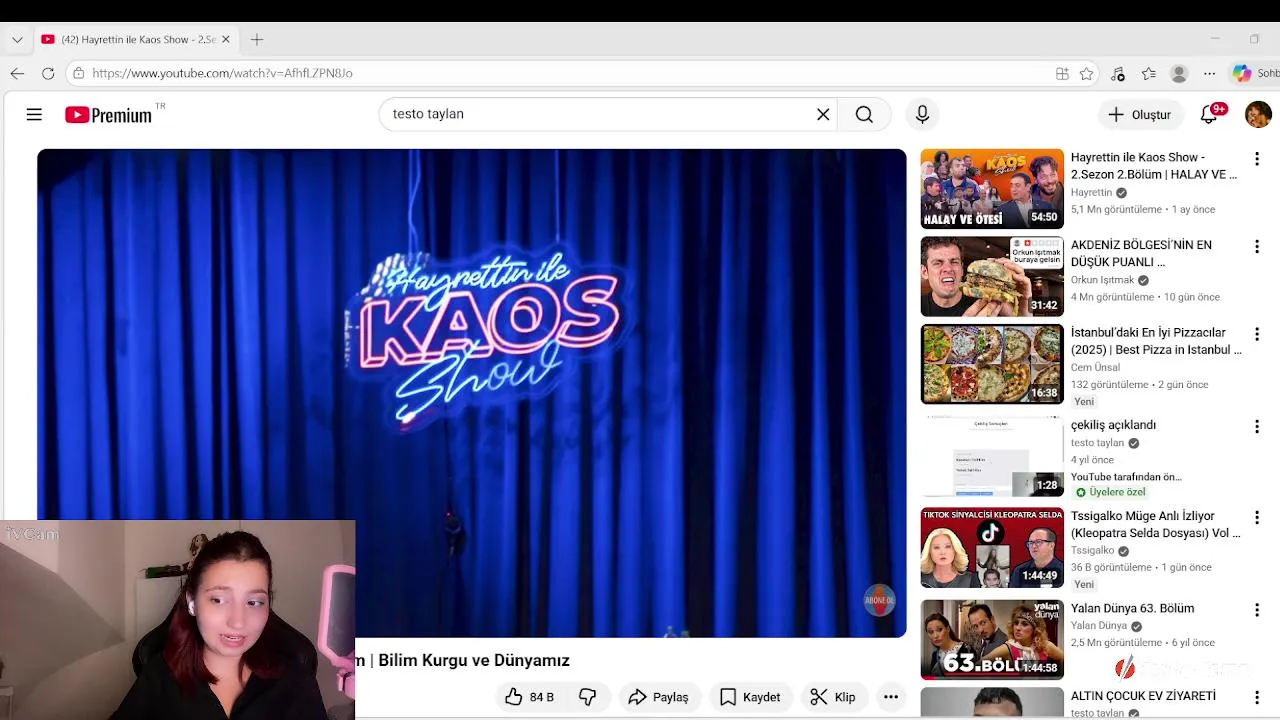The image size is (1280, 720).
Task: Open the YouTube hamburger guide menu
Action: [x=34, y=114]
